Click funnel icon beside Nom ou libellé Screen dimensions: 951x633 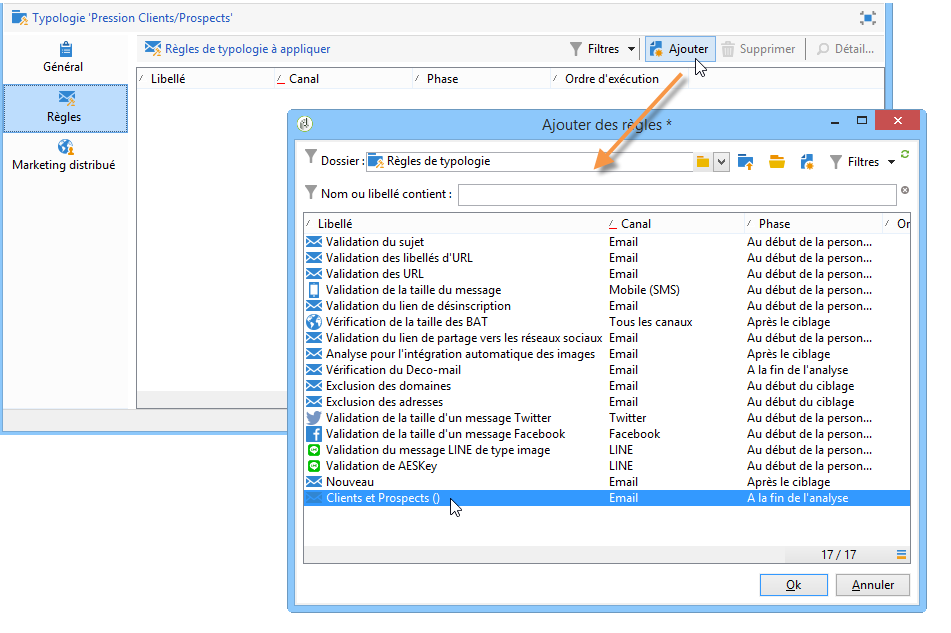311,192
